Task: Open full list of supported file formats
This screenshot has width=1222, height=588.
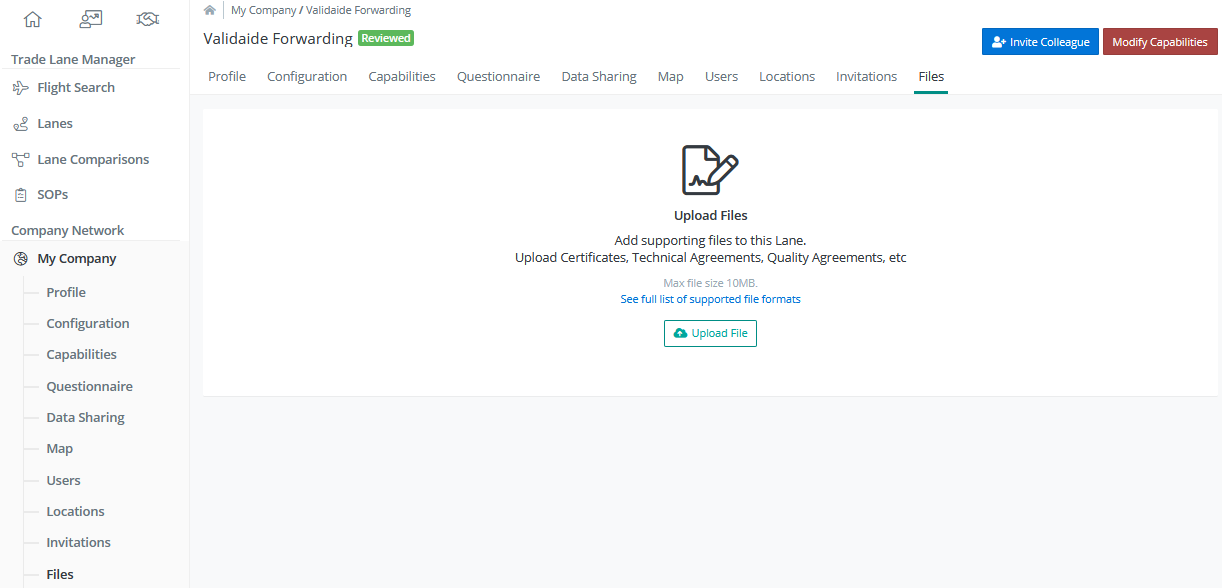Action: pyautogui.click(x=710, y=299)
